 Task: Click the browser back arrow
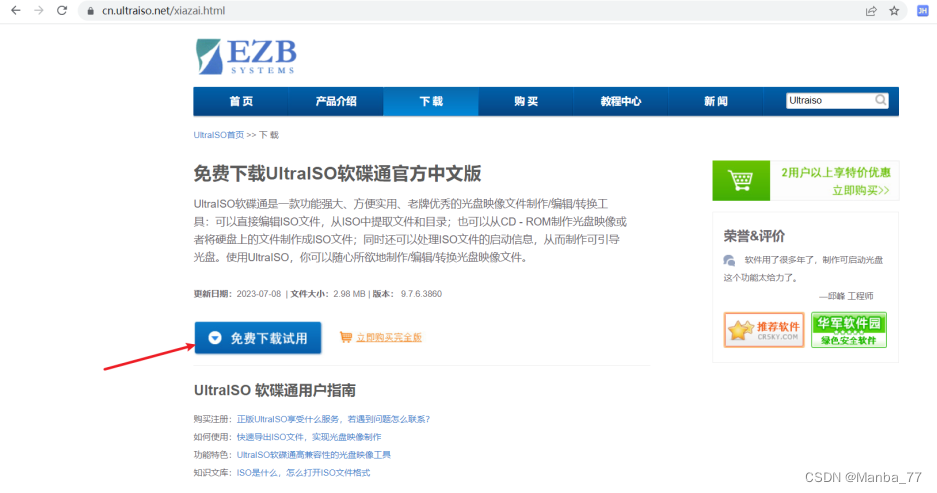point(16,11)
